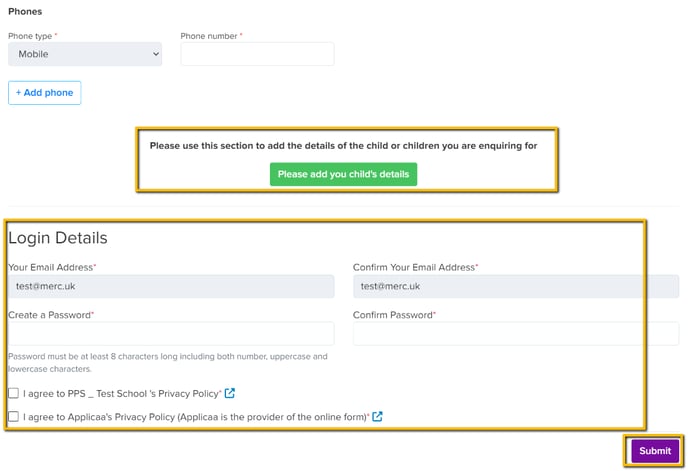Click the green add child's details button
Image resolution: width=688 pixels, height=471 pixels.
pos(343,174)
